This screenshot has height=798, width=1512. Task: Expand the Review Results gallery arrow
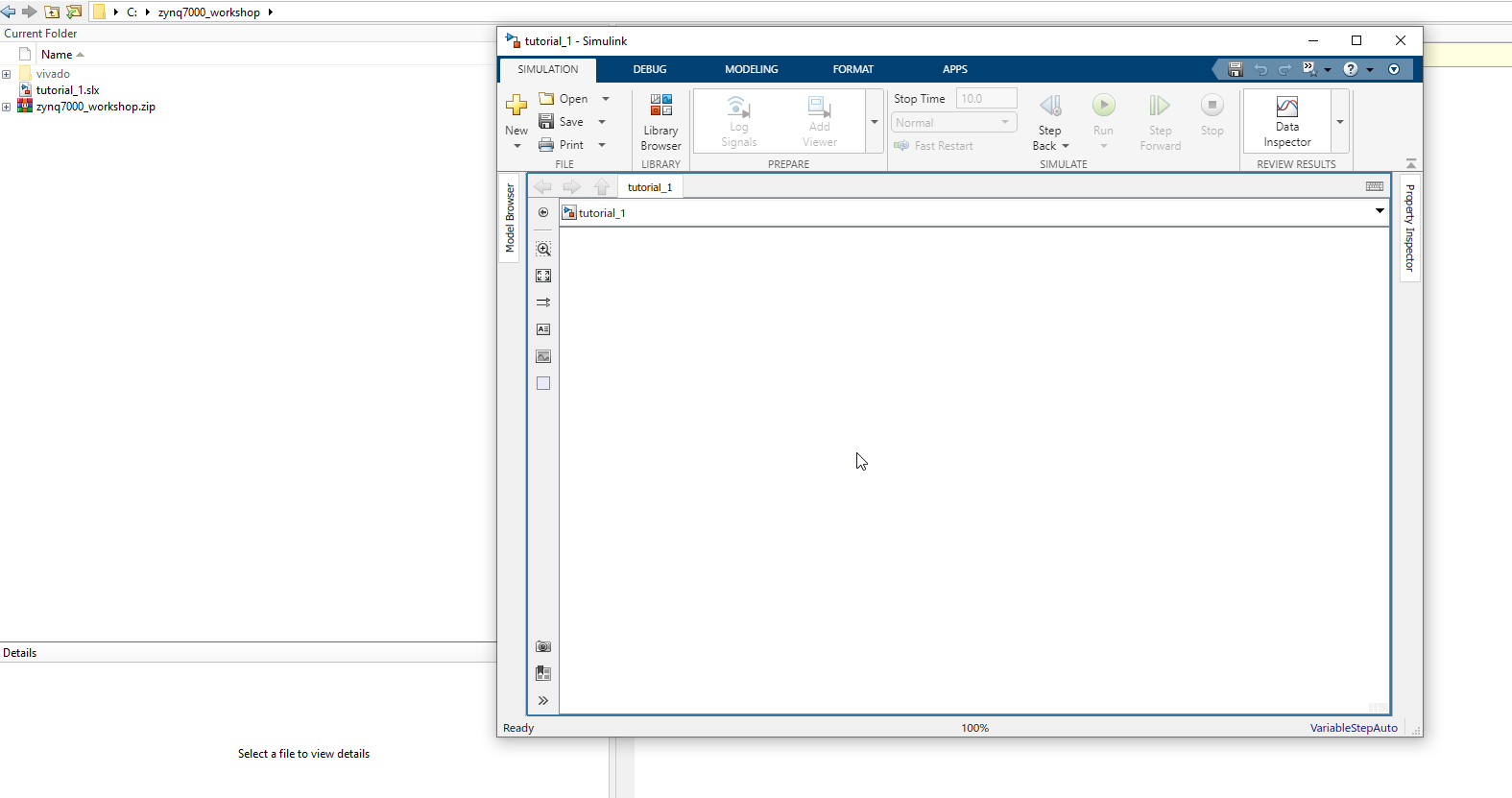(1340, 122)
